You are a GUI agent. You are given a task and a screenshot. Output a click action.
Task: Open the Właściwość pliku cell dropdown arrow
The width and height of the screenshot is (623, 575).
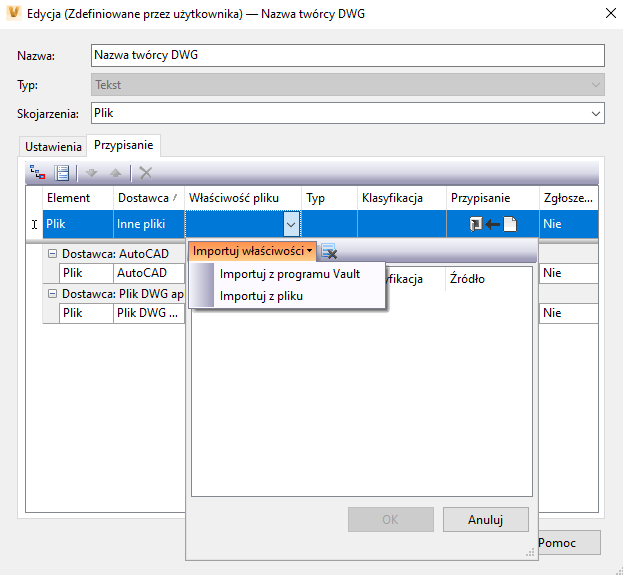click(x=291, y=224)
